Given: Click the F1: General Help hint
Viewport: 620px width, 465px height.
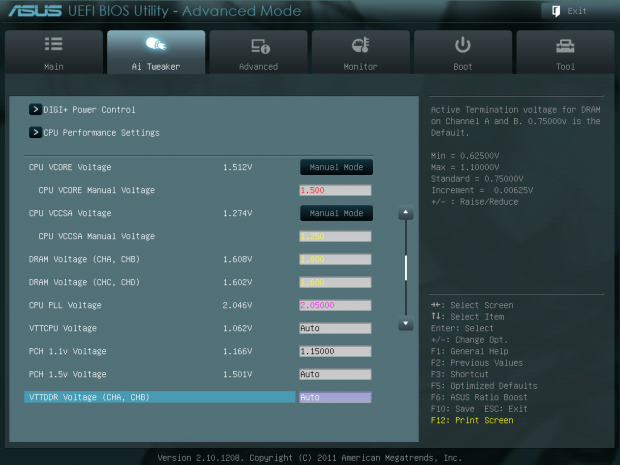Looking at the screenshot, I should [x=470, y=351].
